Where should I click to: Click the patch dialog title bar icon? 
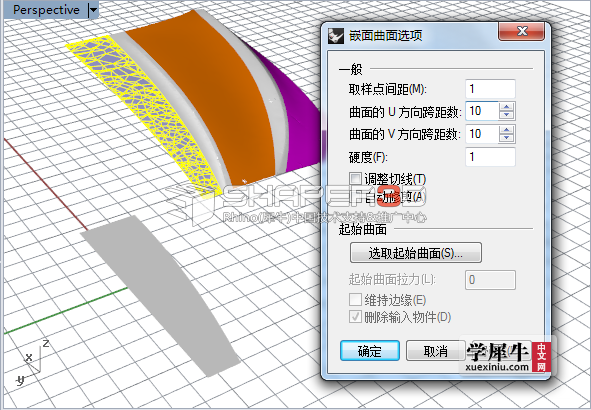pos(335,36)
